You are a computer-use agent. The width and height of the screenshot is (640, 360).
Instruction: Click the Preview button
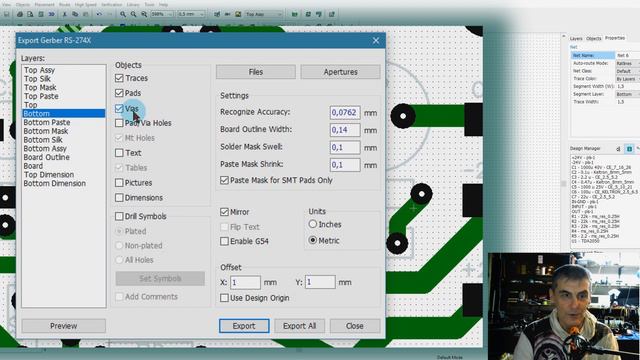click(x=63, y=326)
